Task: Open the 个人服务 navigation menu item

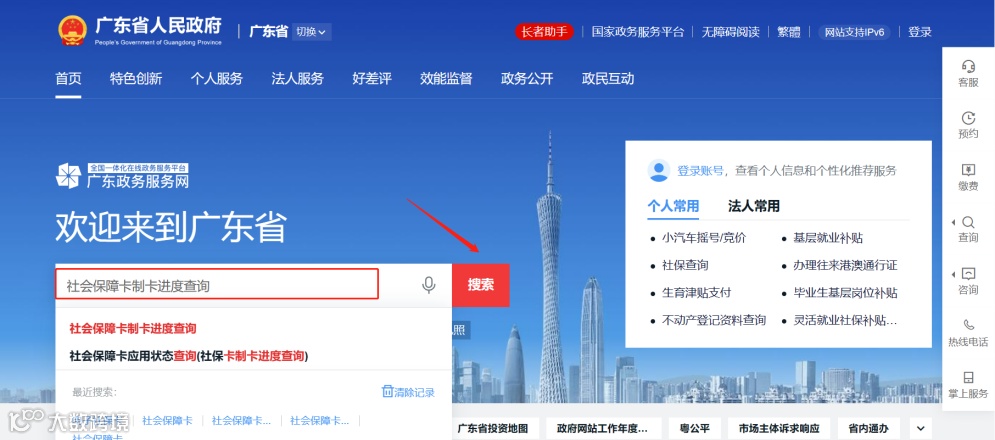Action: tap(216, 79)
